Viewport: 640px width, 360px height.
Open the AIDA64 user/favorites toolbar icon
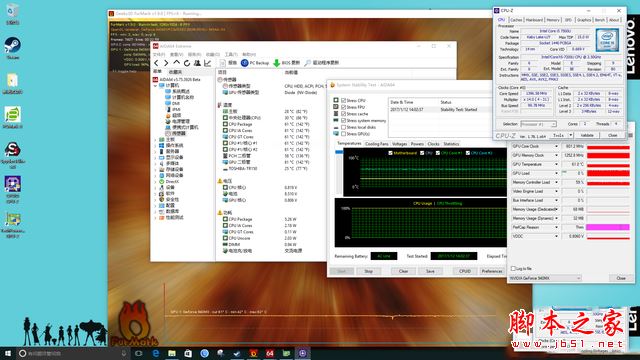[197, 63]
